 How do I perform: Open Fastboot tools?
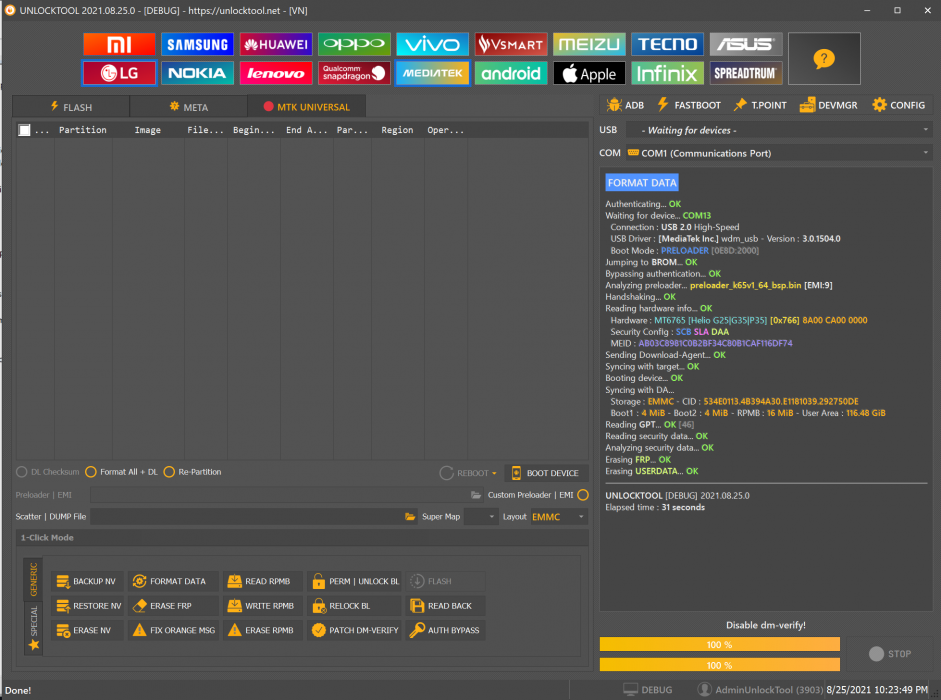(x=689, y=105)
